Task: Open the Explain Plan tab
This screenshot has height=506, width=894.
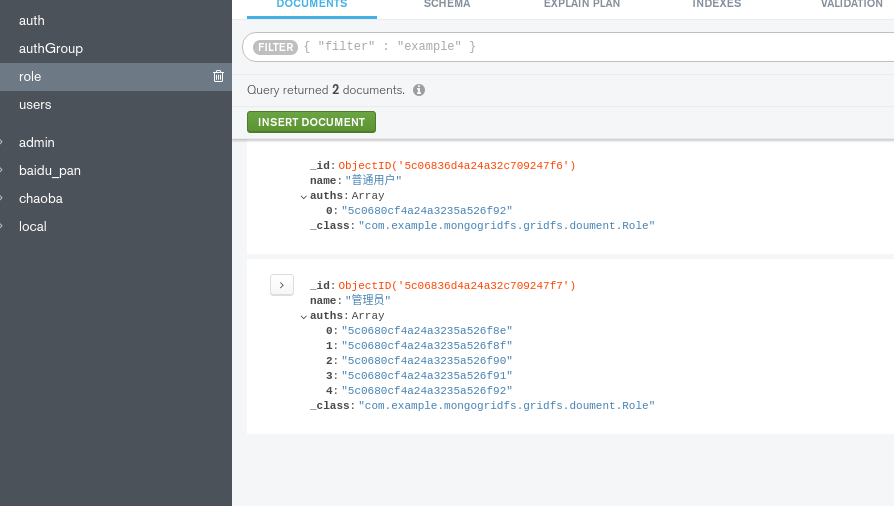Action: pyautogui.click(x=582, y=5)
